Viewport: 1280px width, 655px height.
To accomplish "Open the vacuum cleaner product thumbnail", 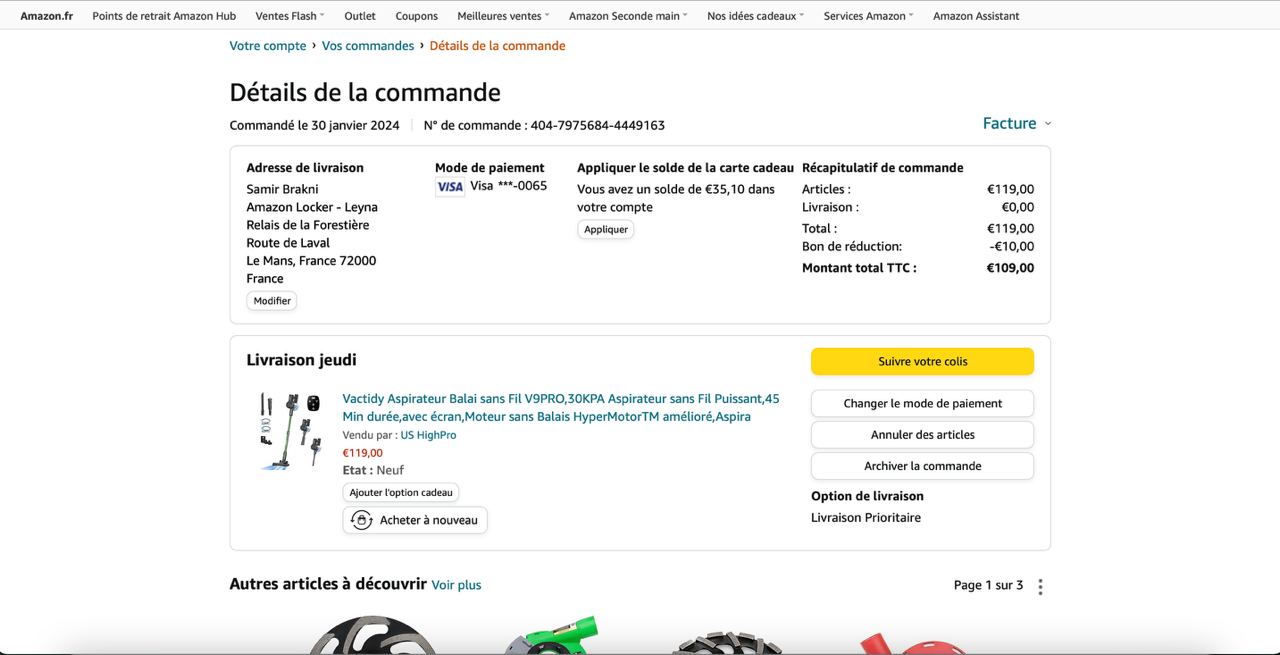I will [290, 431].
